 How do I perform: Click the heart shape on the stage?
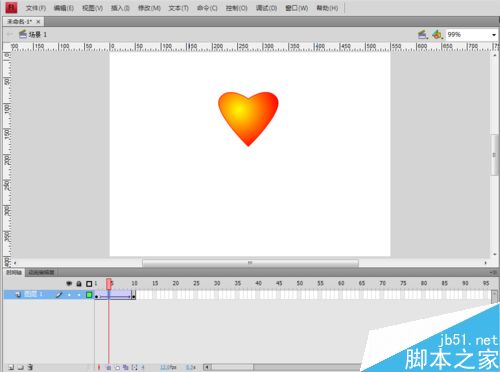[x=248, y=118]
